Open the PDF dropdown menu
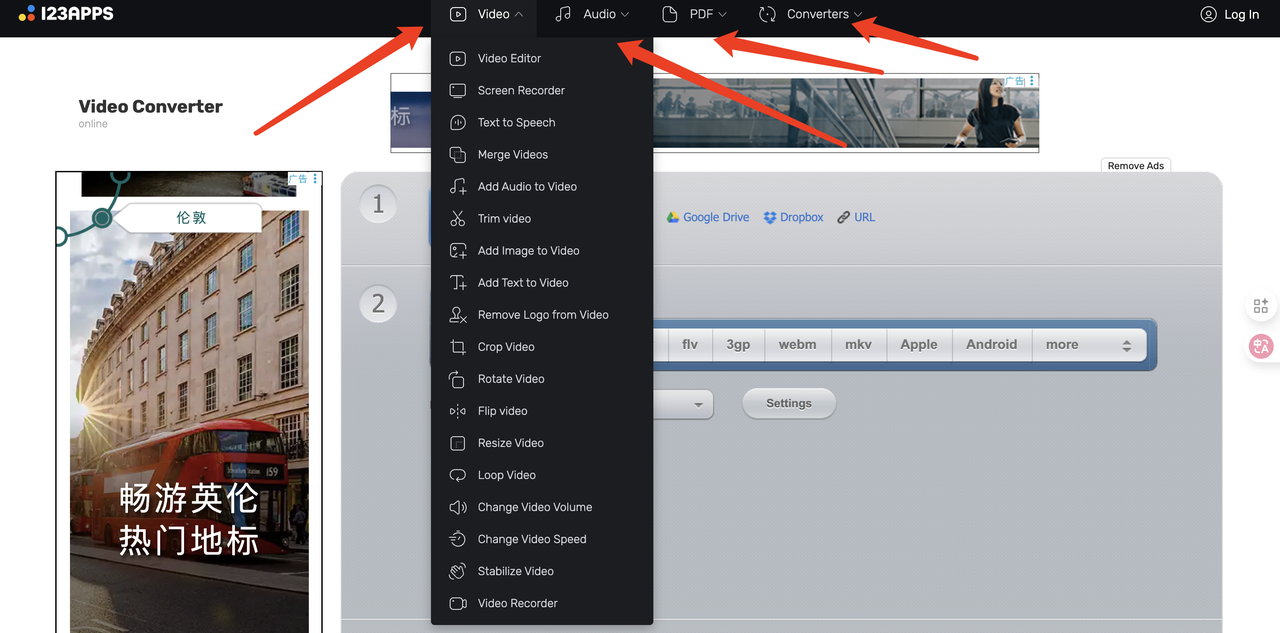1280x633 pixels. 695,14
